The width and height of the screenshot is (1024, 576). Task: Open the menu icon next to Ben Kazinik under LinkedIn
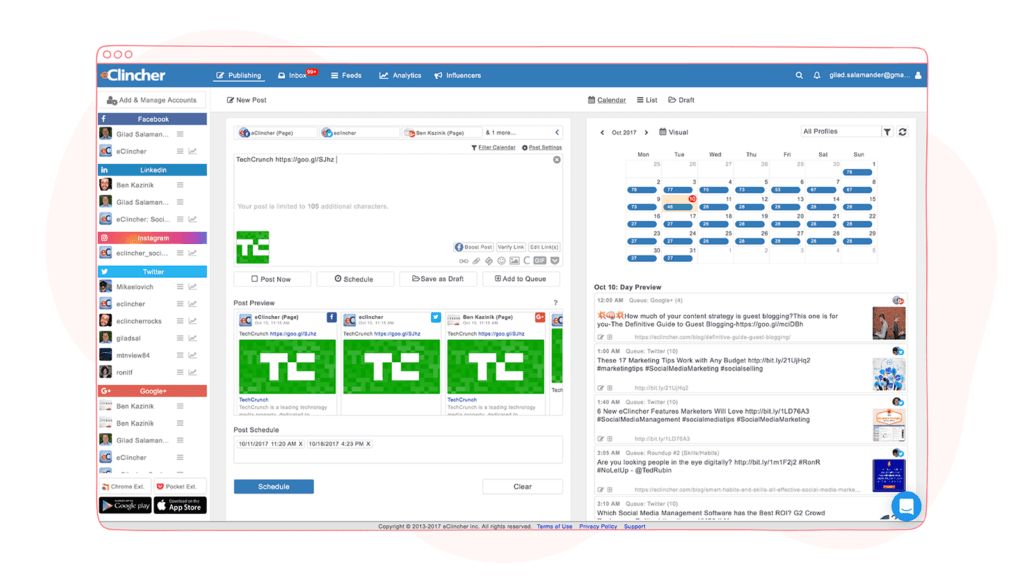[180, 185]
